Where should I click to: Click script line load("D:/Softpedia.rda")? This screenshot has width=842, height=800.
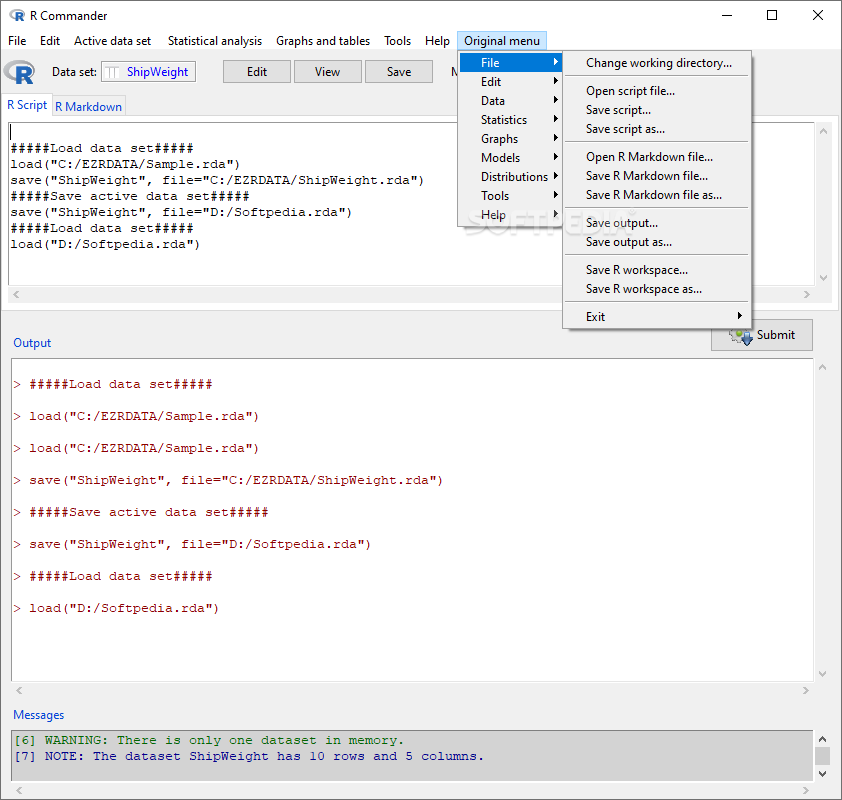click(105, 244)
